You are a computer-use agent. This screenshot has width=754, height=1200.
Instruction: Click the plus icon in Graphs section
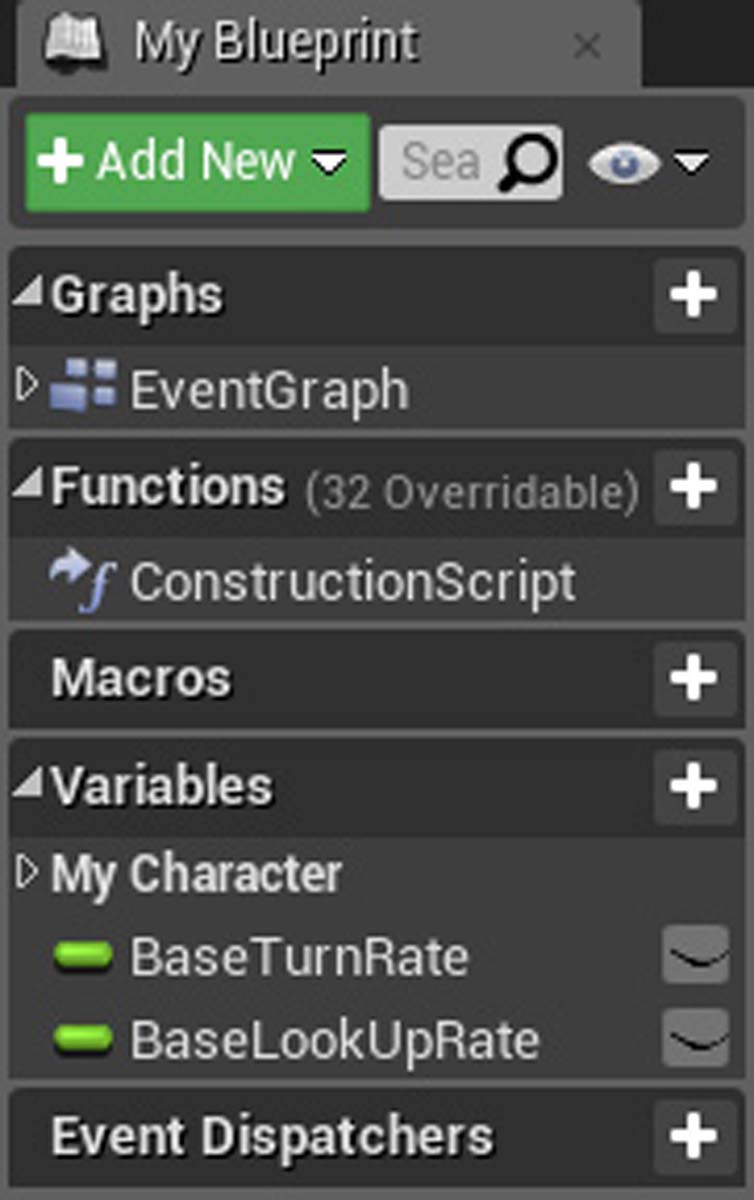point(694,295)
